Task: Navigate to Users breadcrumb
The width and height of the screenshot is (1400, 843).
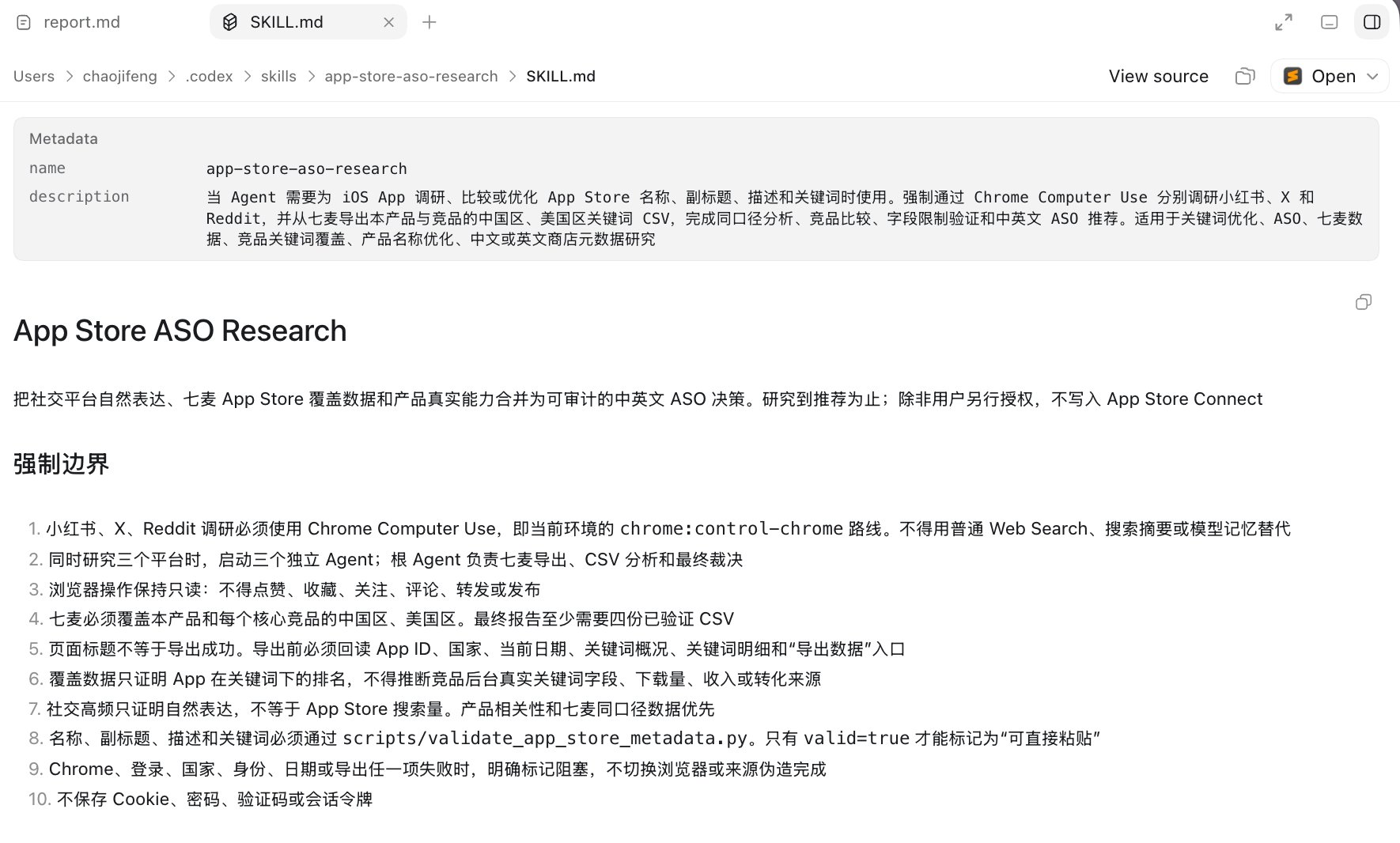Action: [x=34, y=76]
